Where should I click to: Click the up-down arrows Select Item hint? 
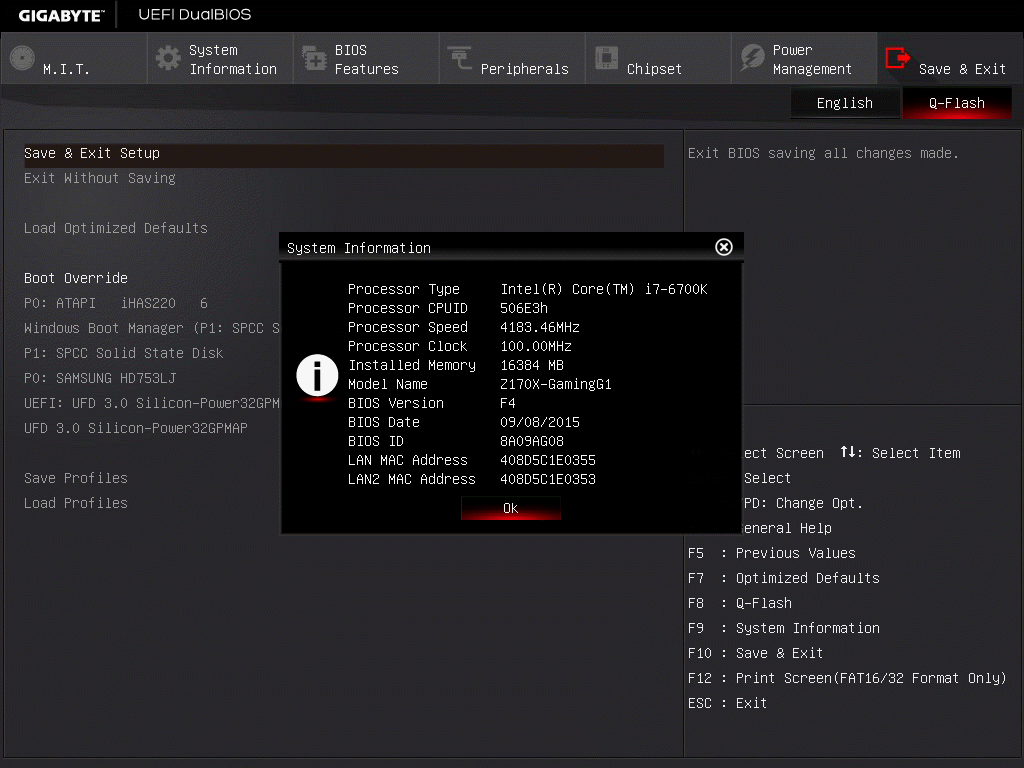[x=900, y=453]
